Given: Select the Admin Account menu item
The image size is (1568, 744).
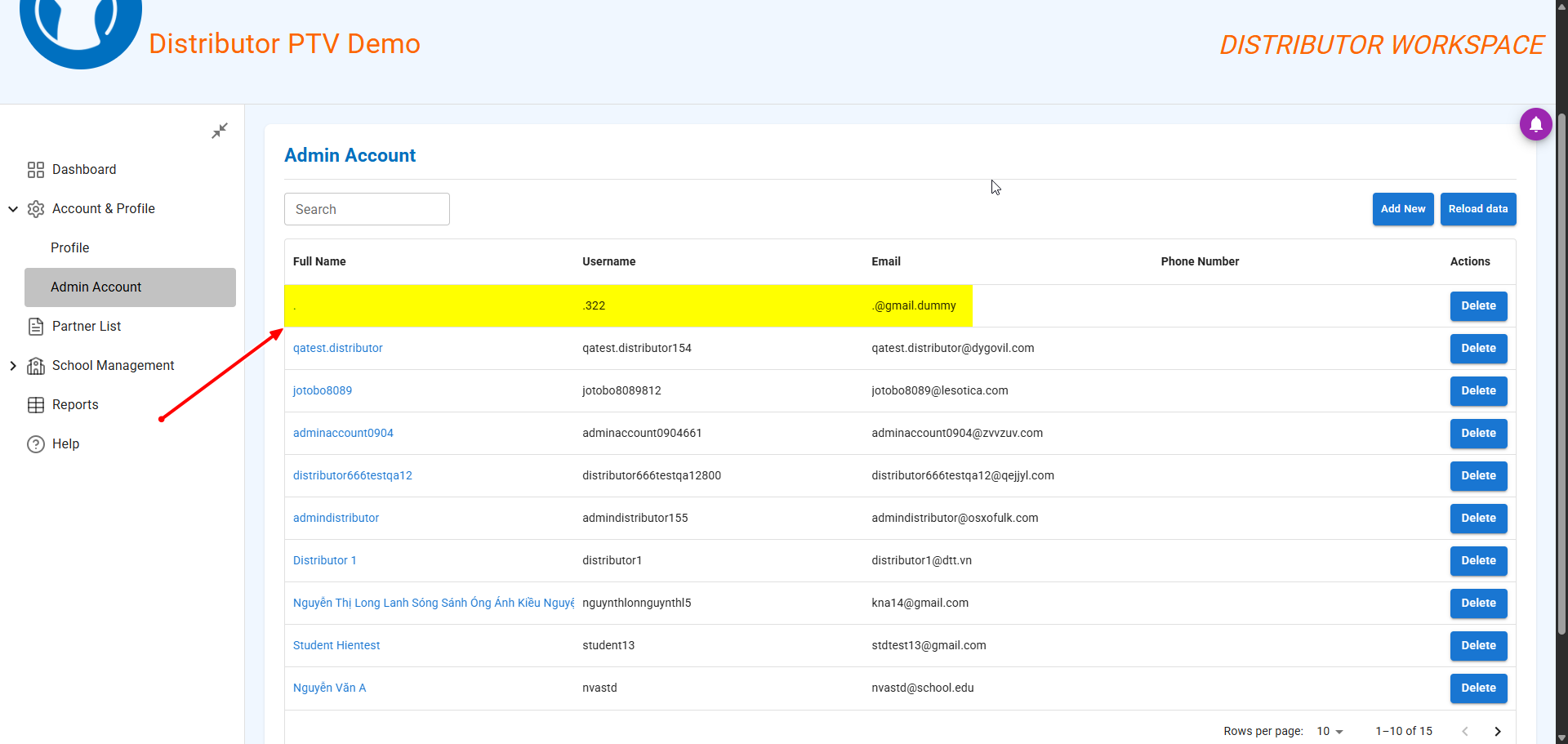Looking at the screenshot, I should (x=131, y=287).
